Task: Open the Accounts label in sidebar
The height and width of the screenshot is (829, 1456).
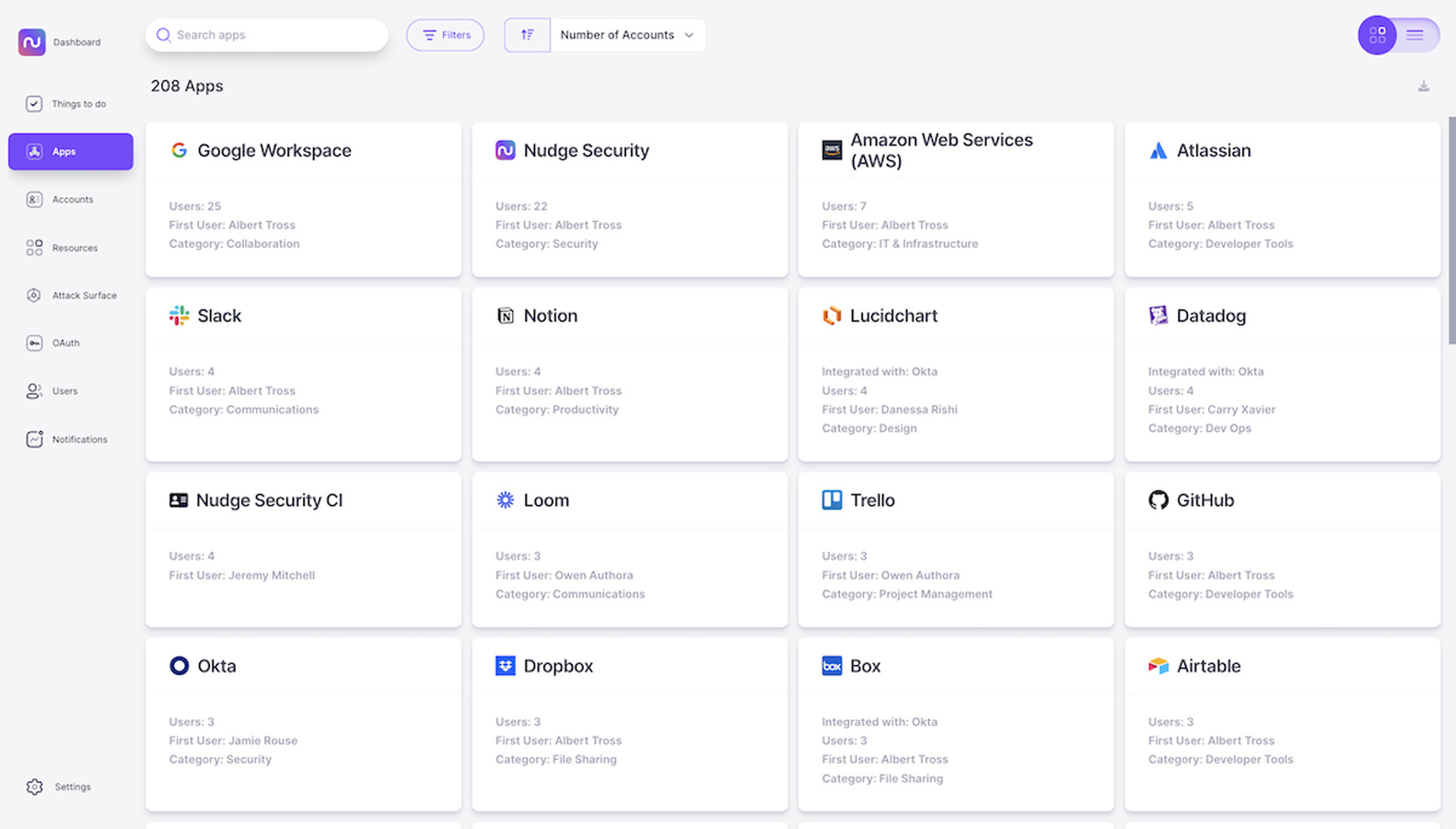Action: point(73,200)
